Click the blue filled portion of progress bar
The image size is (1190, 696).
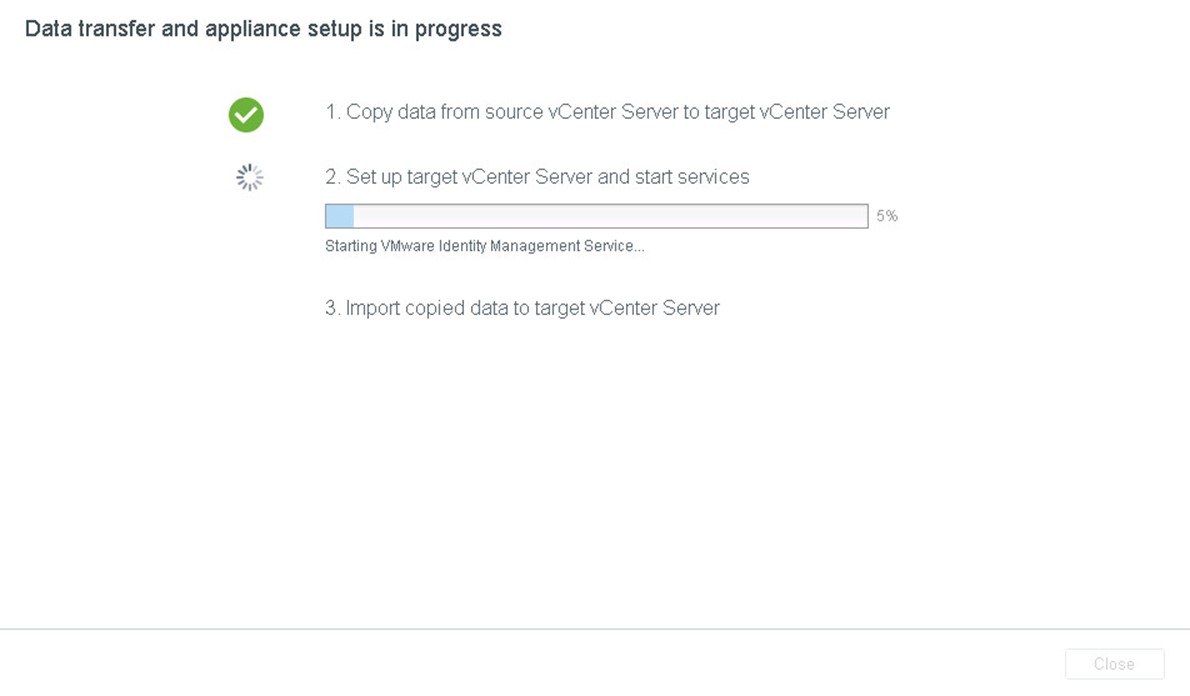point(340,216)
